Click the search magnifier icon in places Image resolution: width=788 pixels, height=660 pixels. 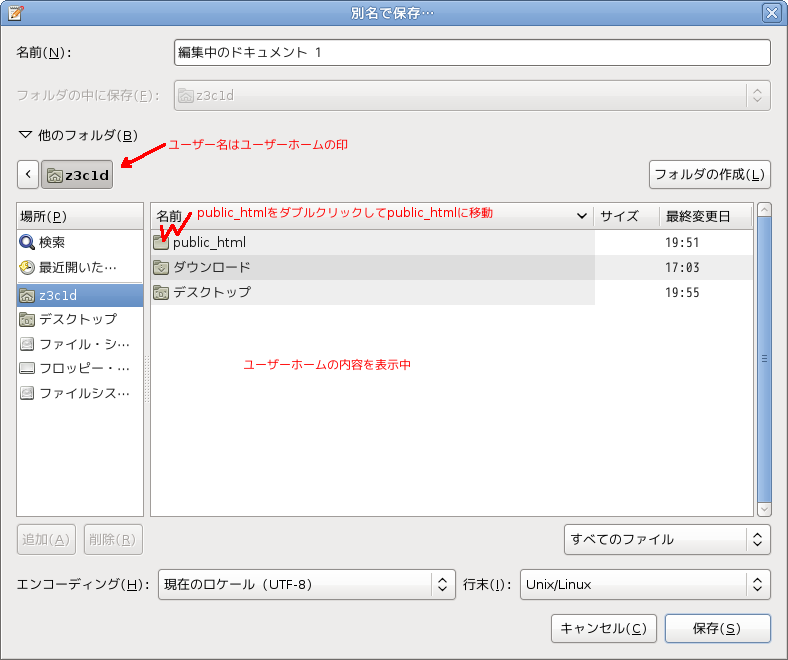coord(27,242)
